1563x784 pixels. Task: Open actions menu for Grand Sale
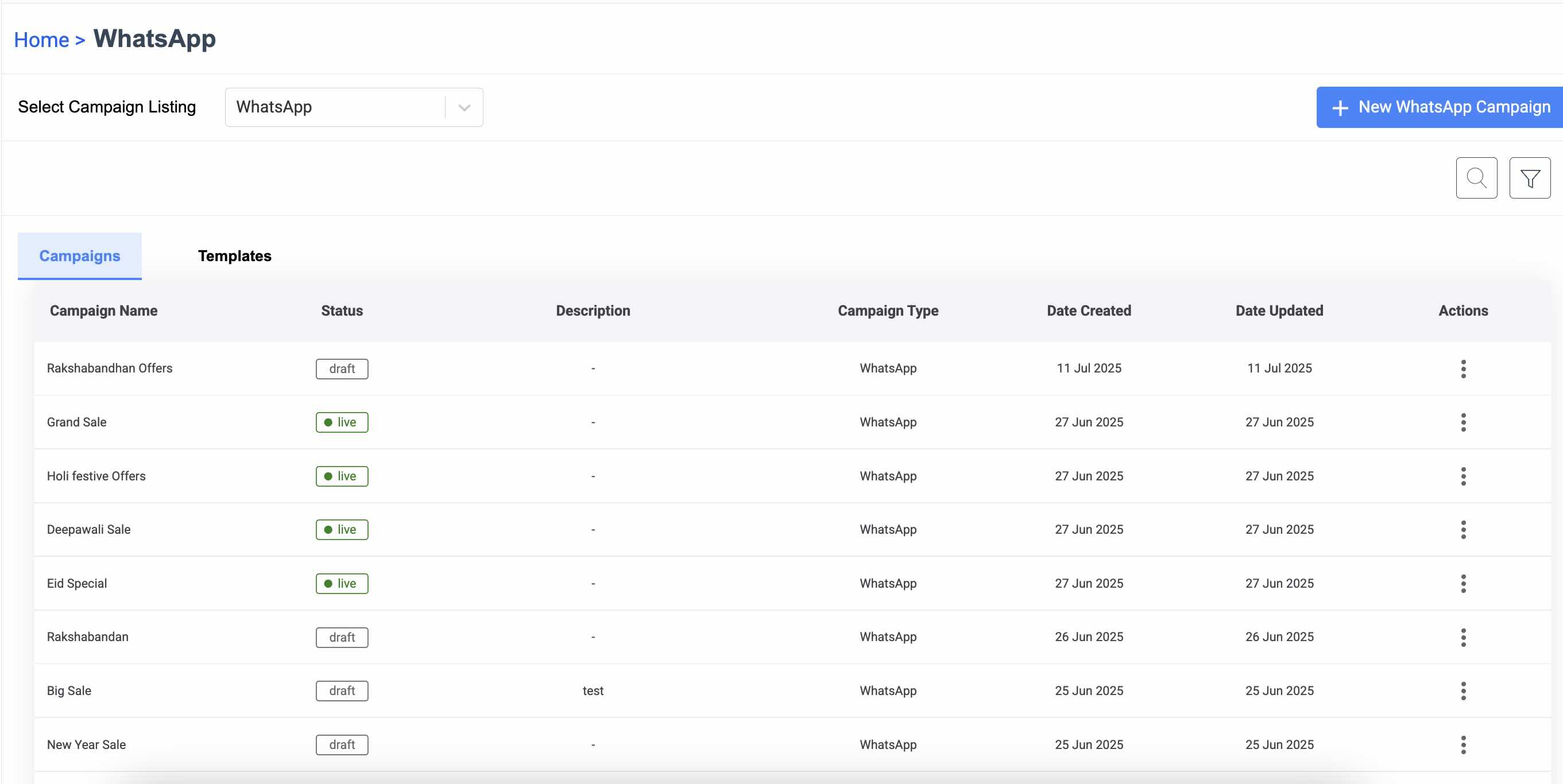click(1463, 422)
